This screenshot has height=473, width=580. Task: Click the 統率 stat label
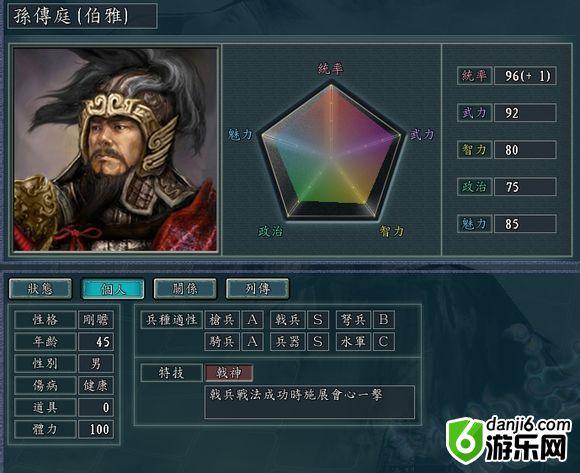(474, 76)
